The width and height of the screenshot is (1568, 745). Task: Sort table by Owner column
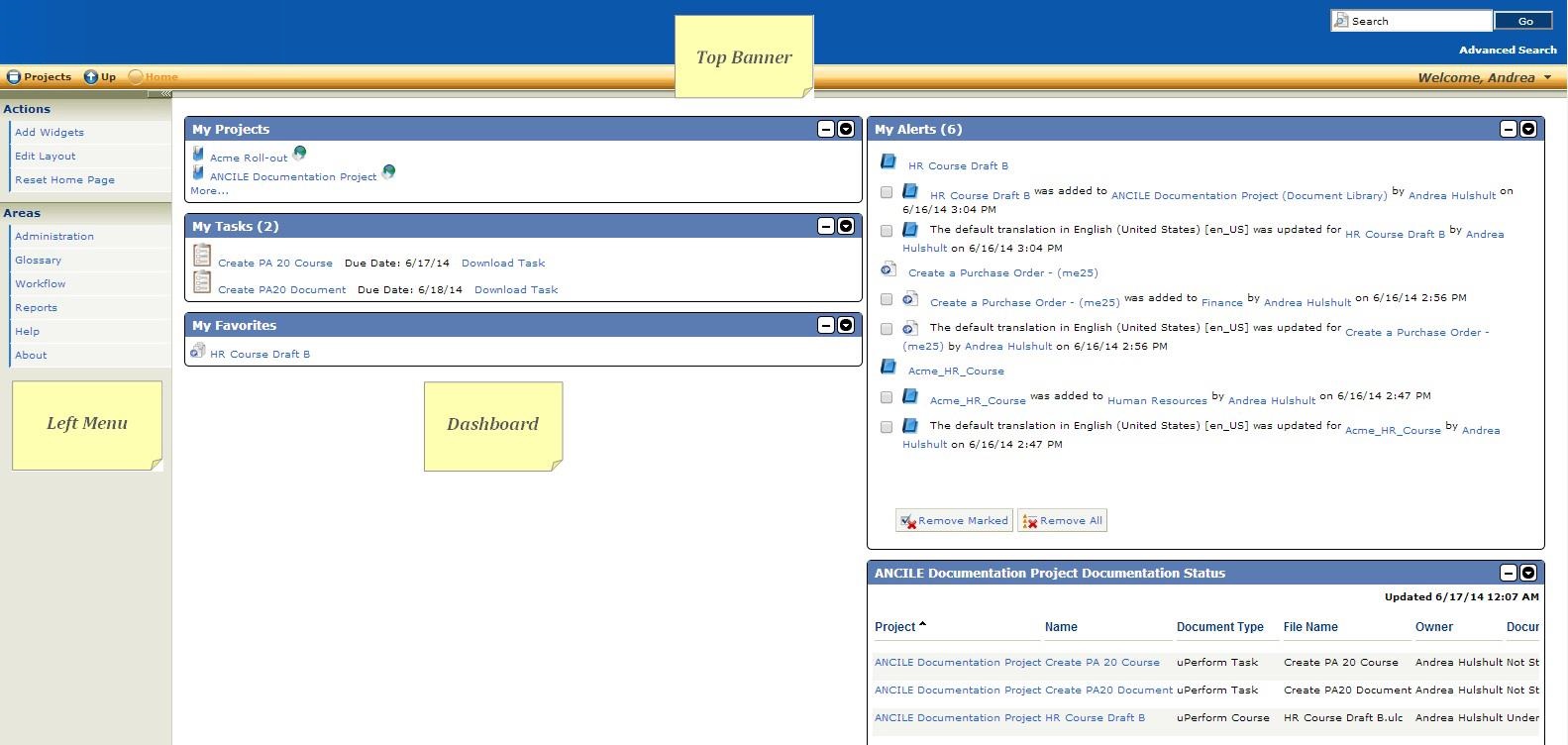1433,627
